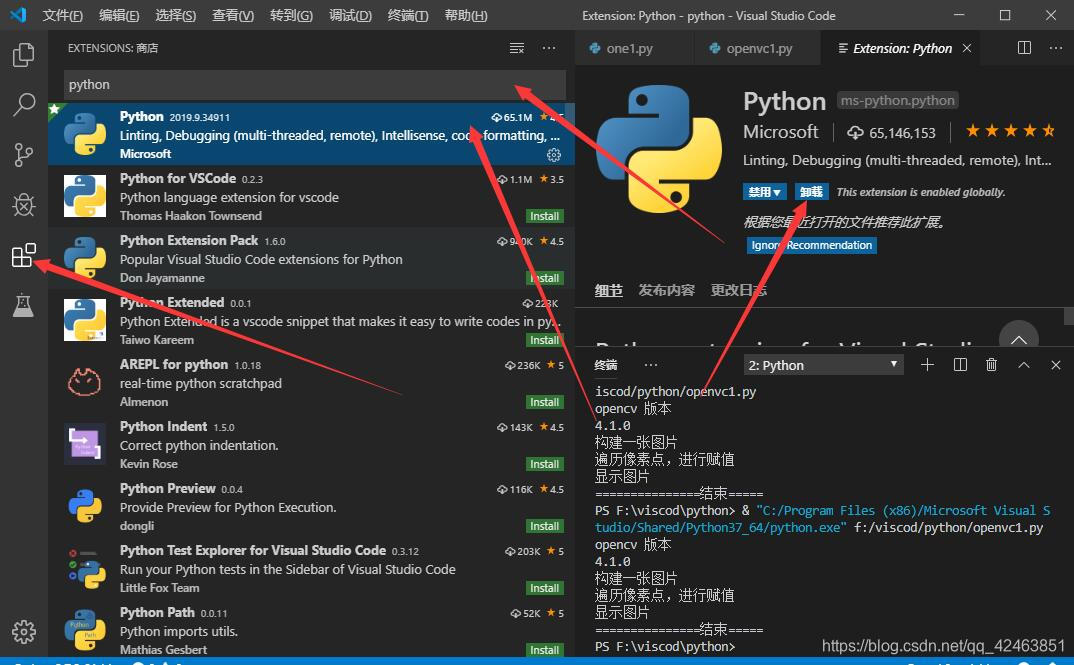The image size is (1074, 665).
Task: Close the terminal panel
Action: [x=1056, y=365]
